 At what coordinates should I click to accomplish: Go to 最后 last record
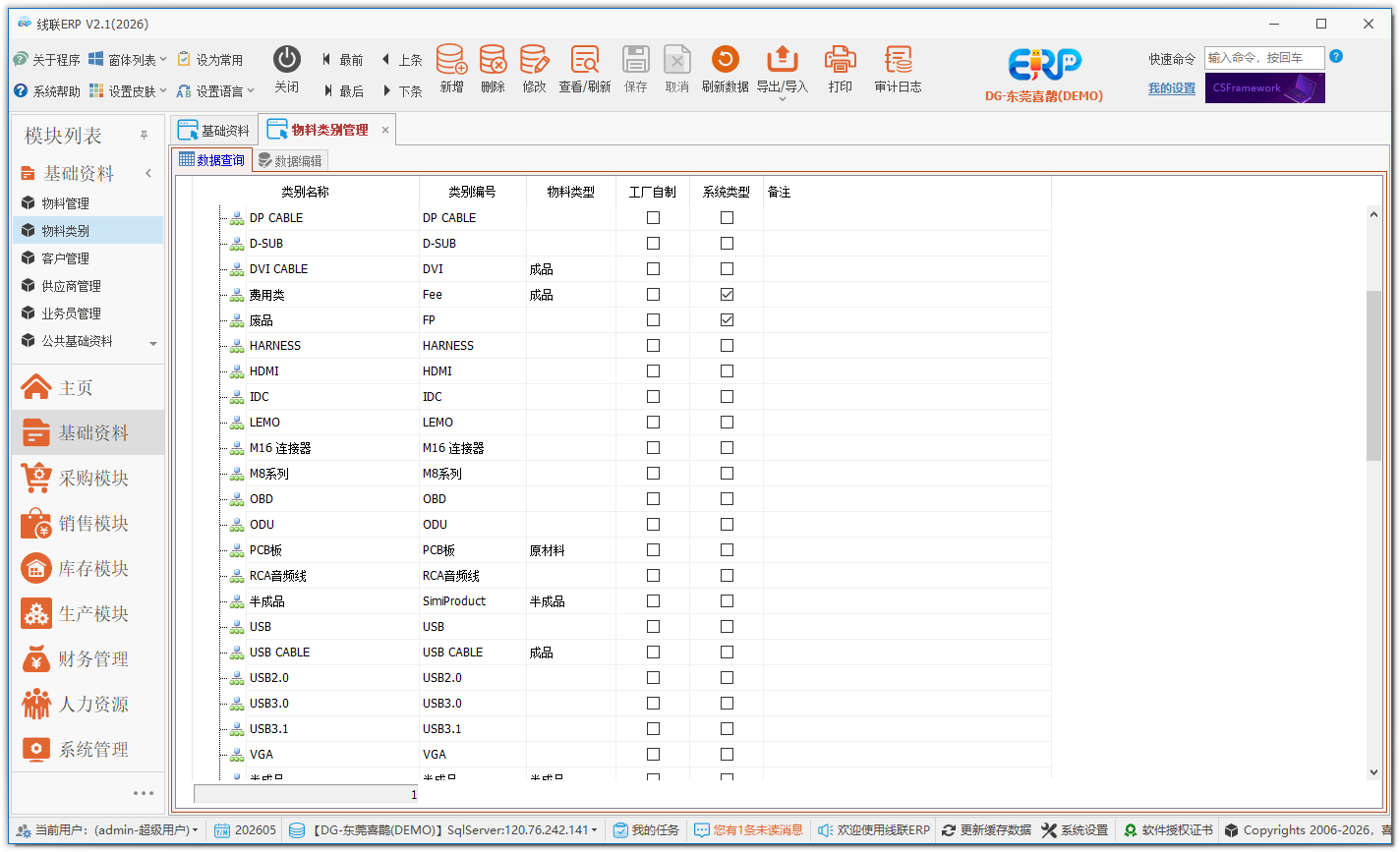pos(342,91)
